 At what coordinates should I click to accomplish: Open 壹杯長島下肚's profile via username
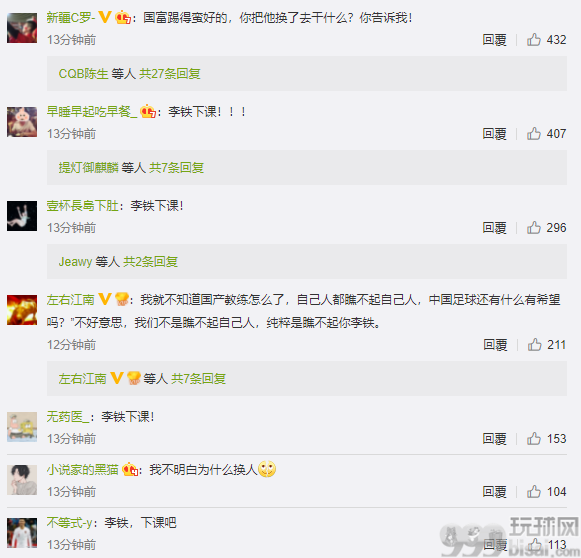[82, 205]
